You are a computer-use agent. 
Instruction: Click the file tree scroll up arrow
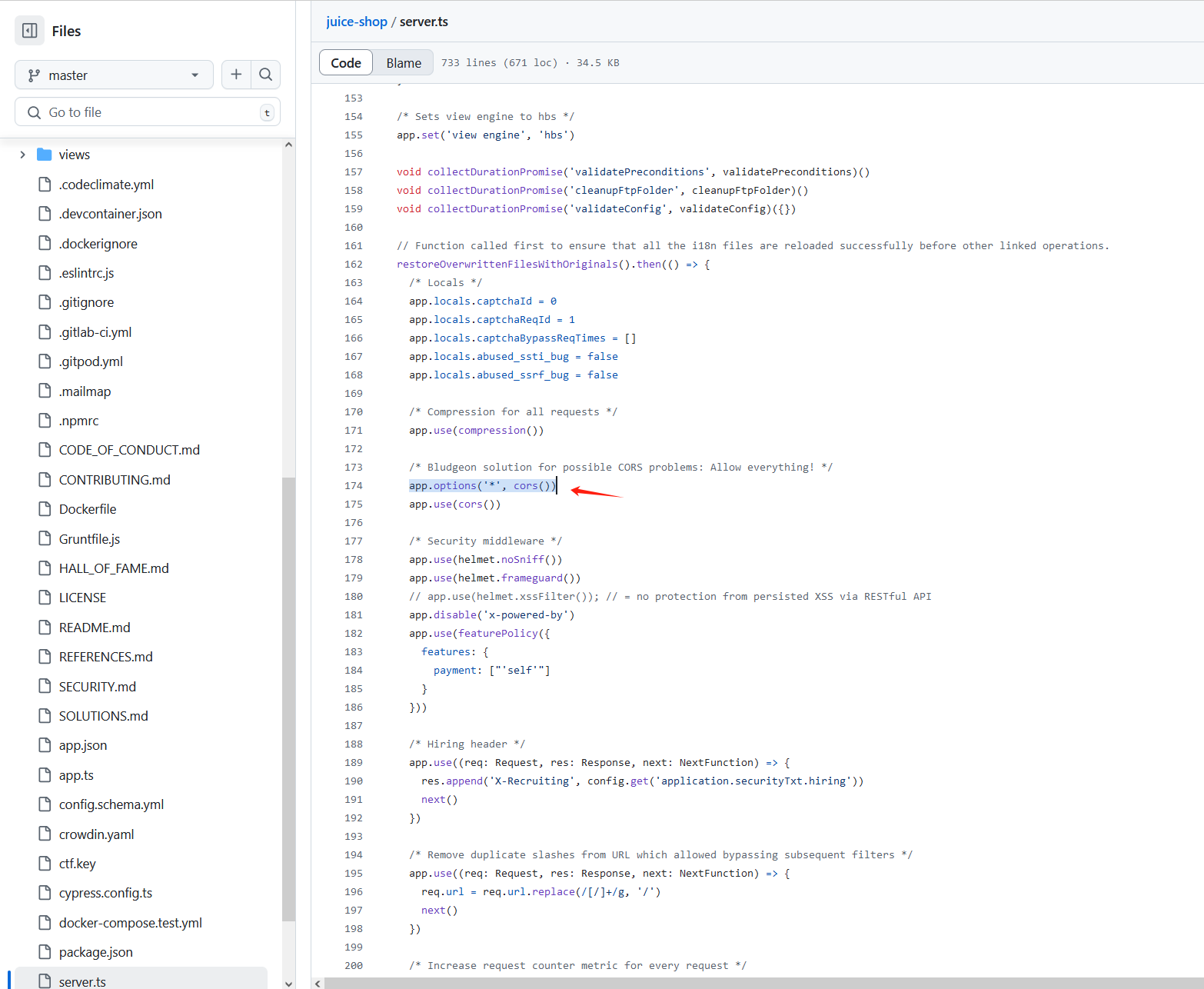[288, 145]
